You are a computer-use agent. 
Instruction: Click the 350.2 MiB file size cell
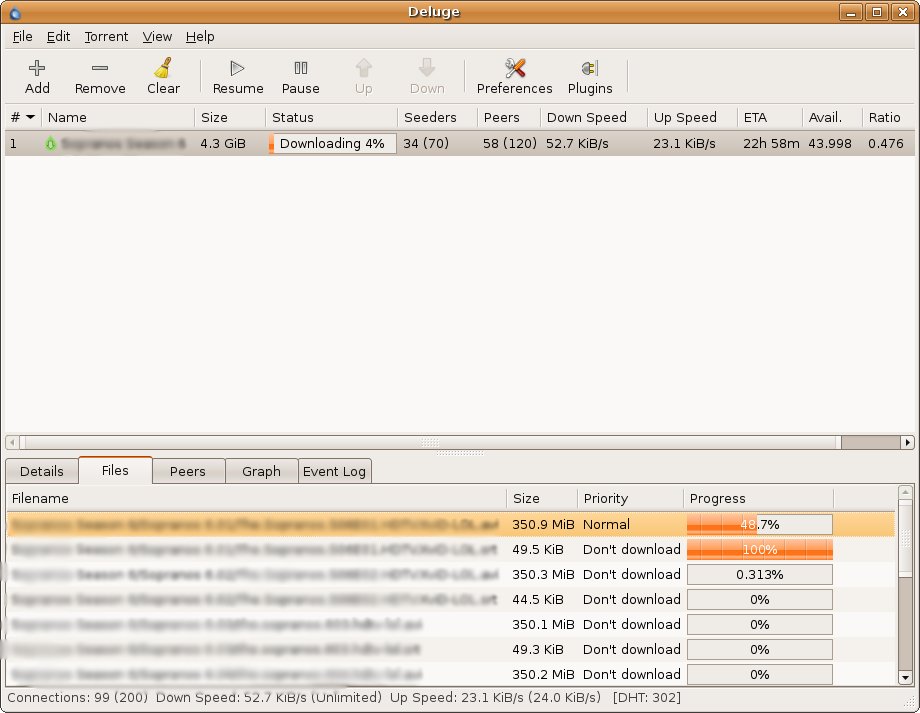point(543,674)
